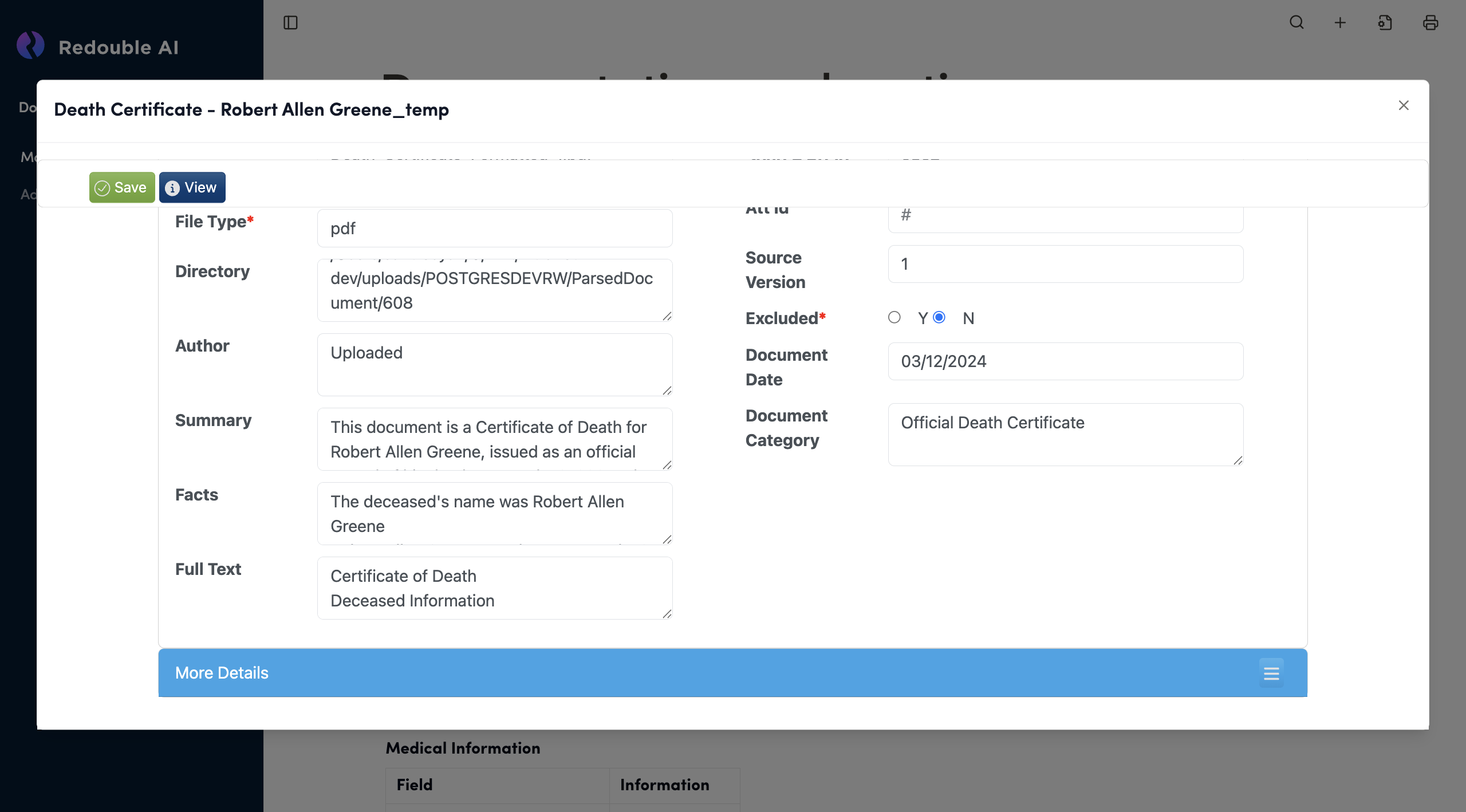
Task: Open the search magnifier icon
Action: [x=1296, y=23]
